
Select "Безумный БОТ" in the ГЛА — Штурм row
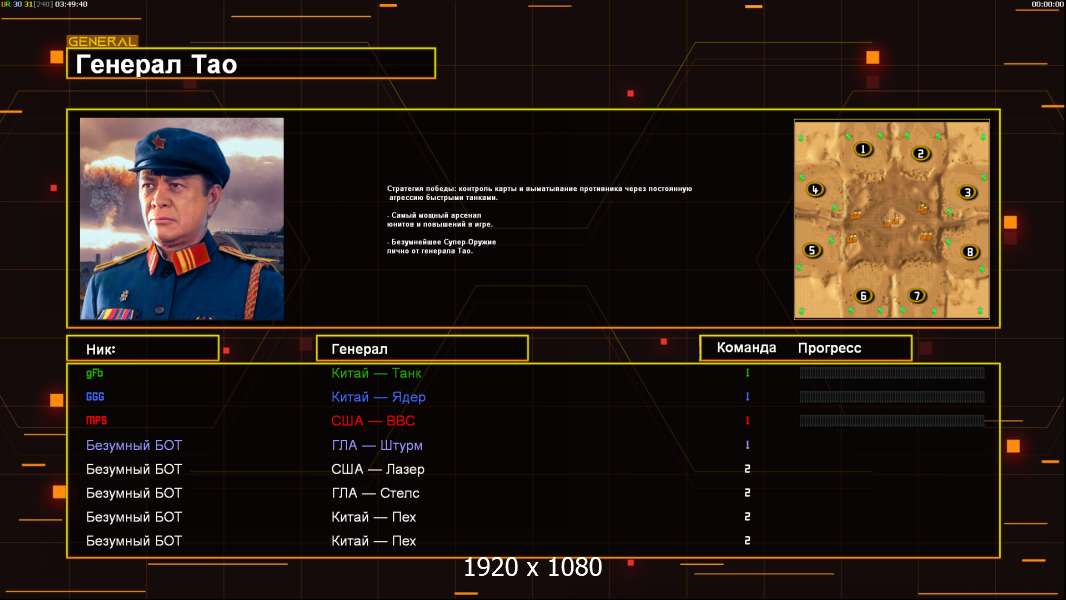pos(134,446)
